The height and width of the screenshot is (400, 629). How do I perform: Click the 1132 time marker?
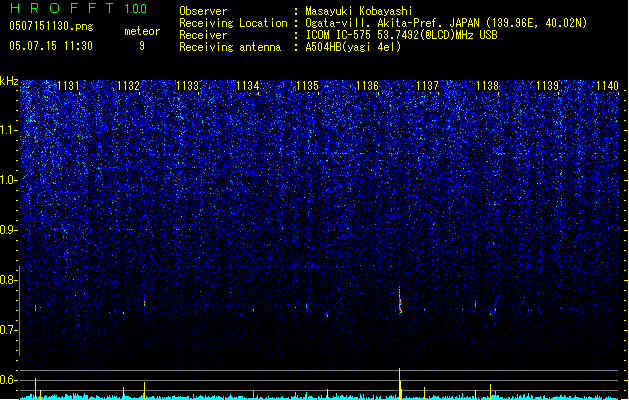pyautogui.click(x=128, y=86)
